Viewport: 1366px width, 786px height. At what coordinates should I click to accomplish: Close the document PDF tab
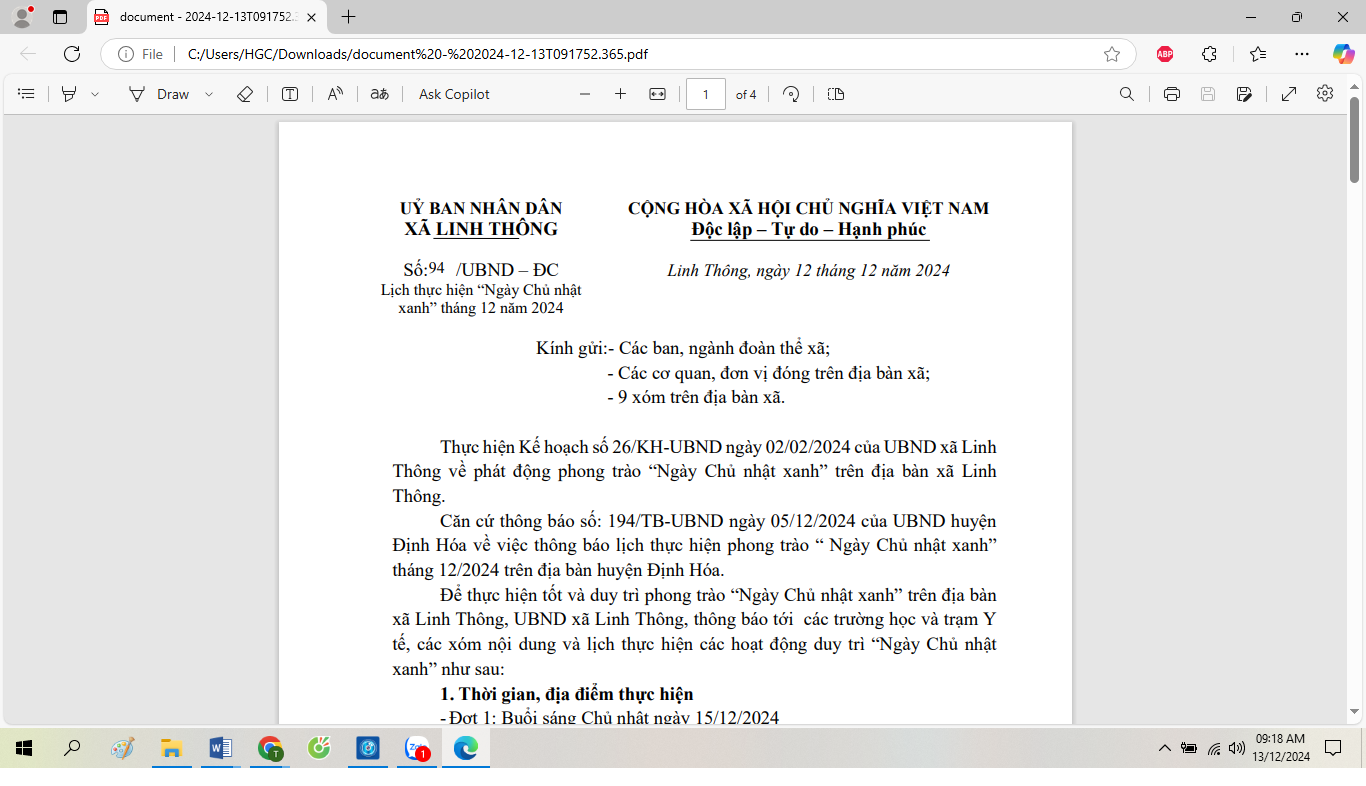311,17
